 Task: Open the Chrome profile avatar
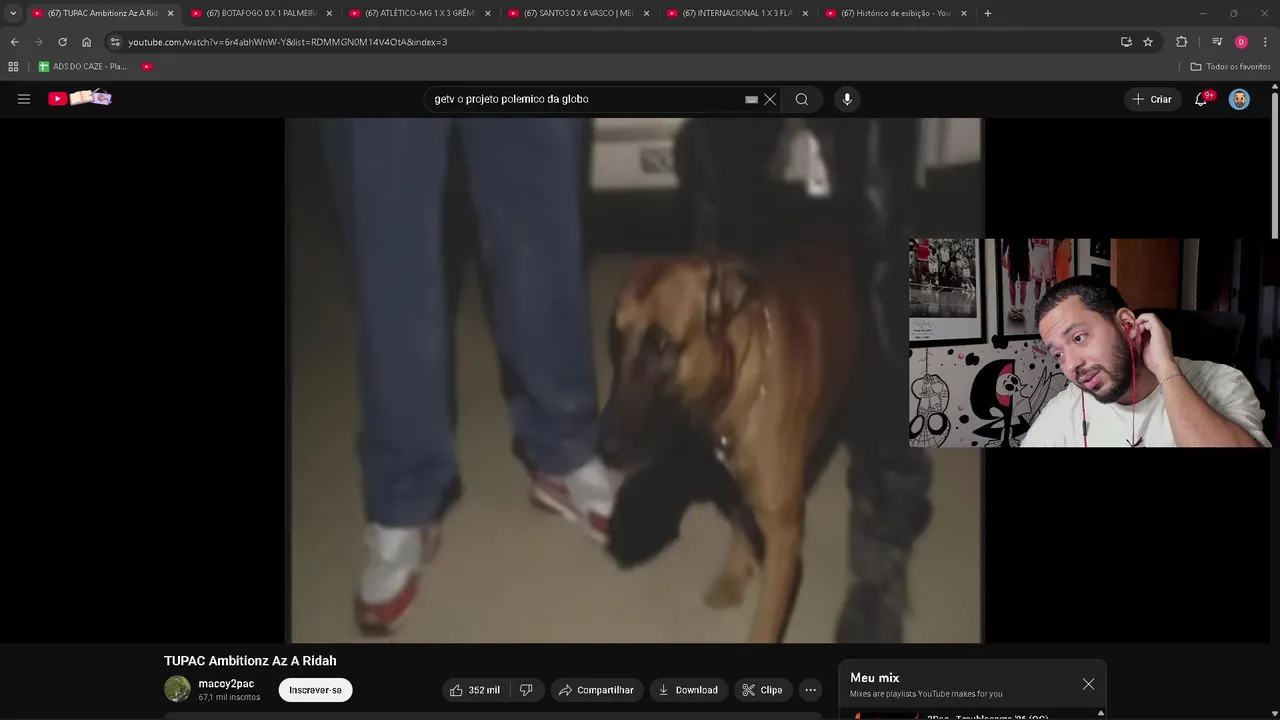click(x=1241, y=42)
